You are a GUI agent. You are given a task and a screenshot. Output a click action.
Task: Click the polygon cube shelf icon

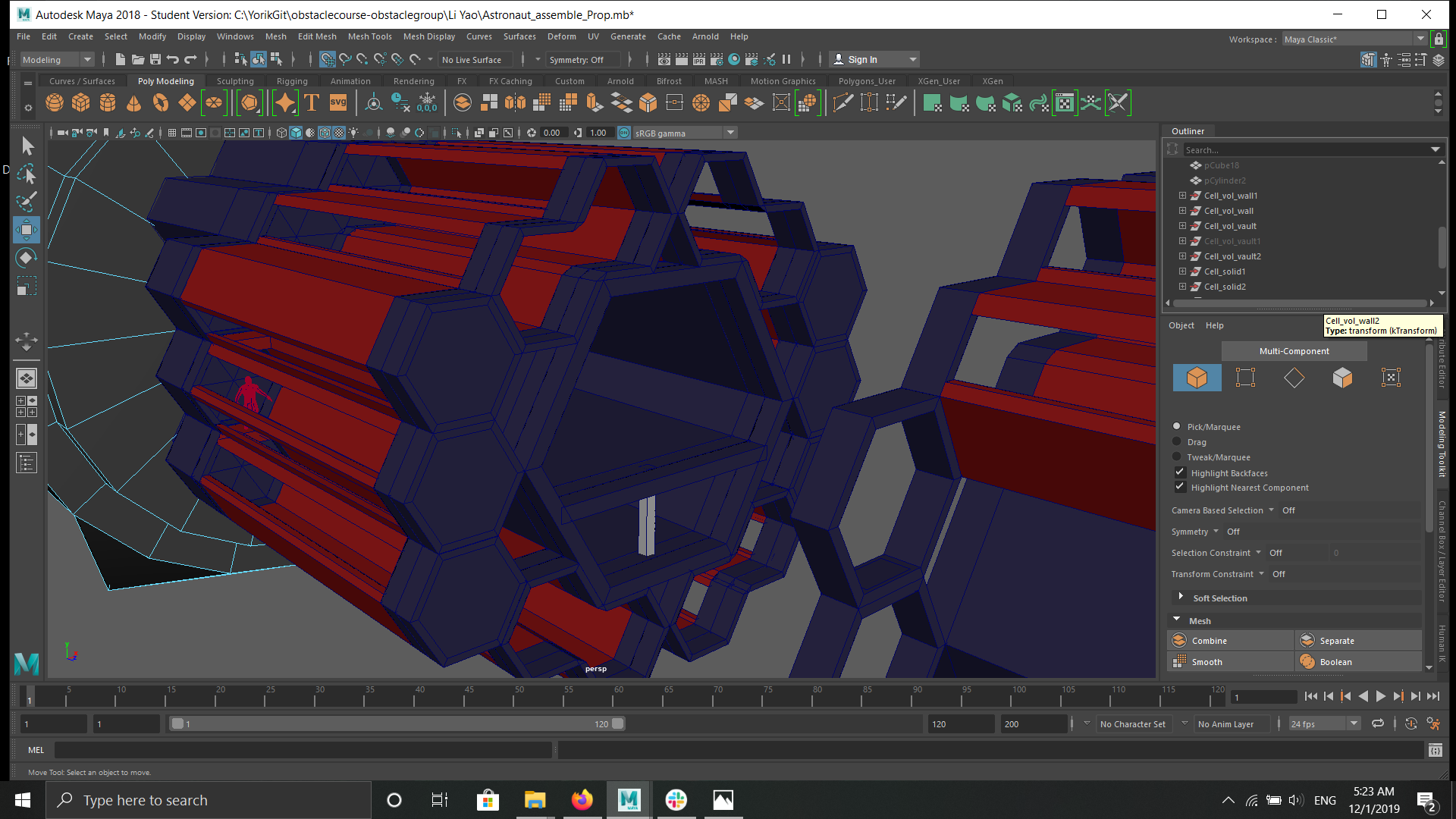(80, 103)
